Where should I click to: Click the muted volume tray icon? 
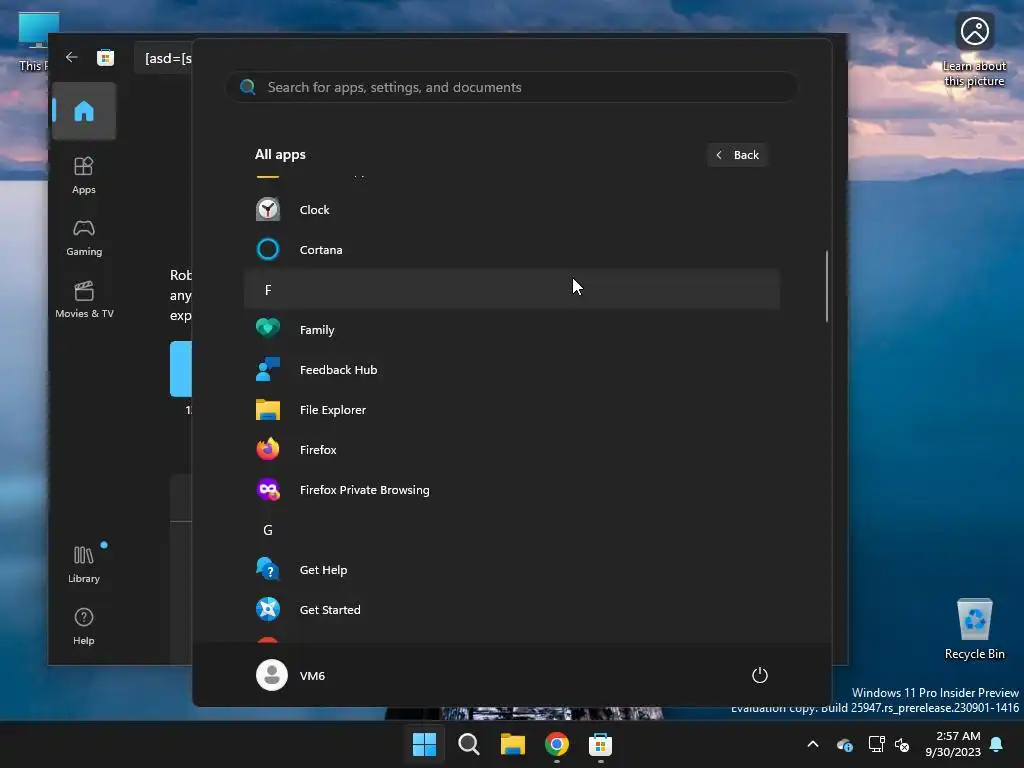point(902,744)
